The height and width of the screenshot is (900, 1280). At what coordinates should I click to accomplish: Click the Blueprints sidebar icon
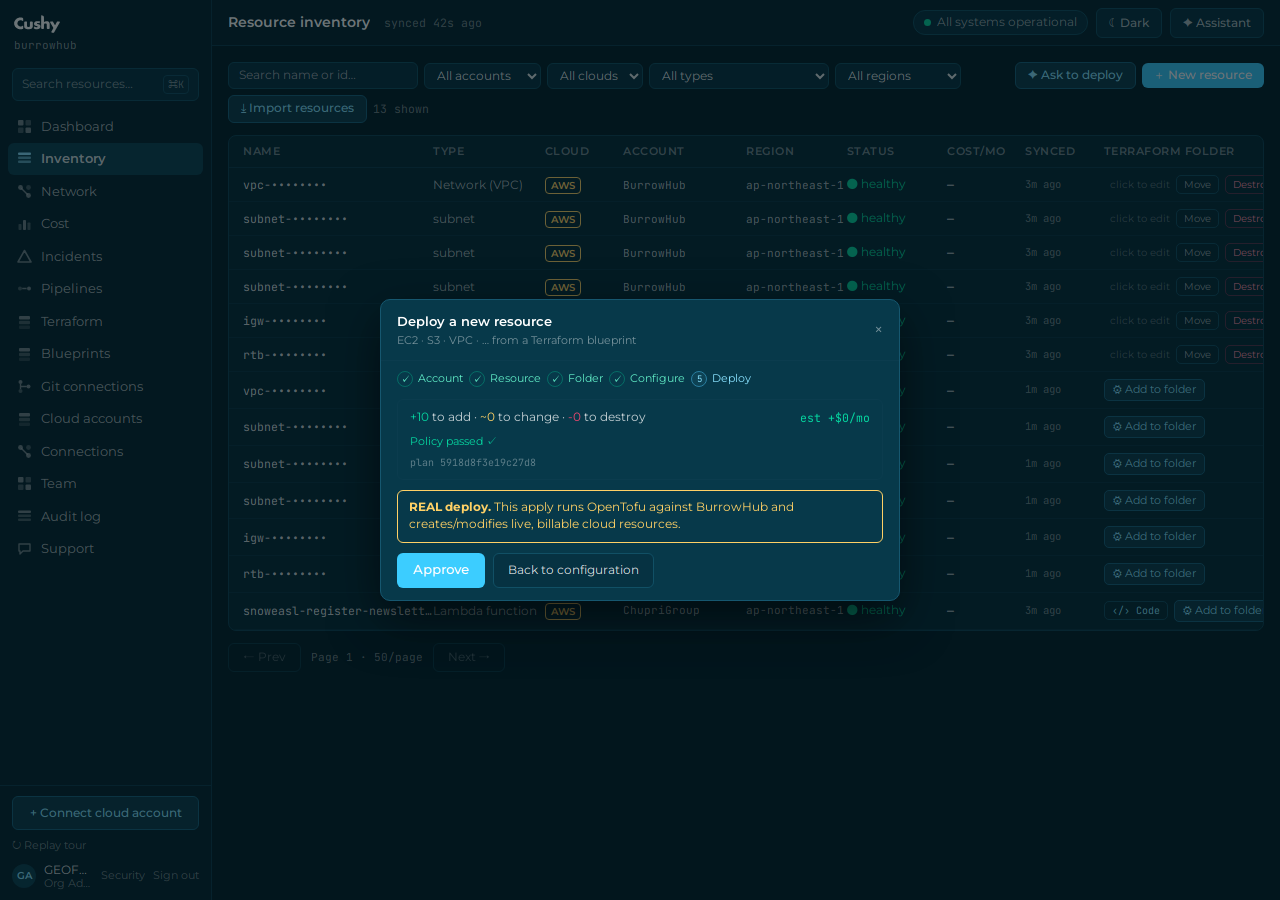24,354
